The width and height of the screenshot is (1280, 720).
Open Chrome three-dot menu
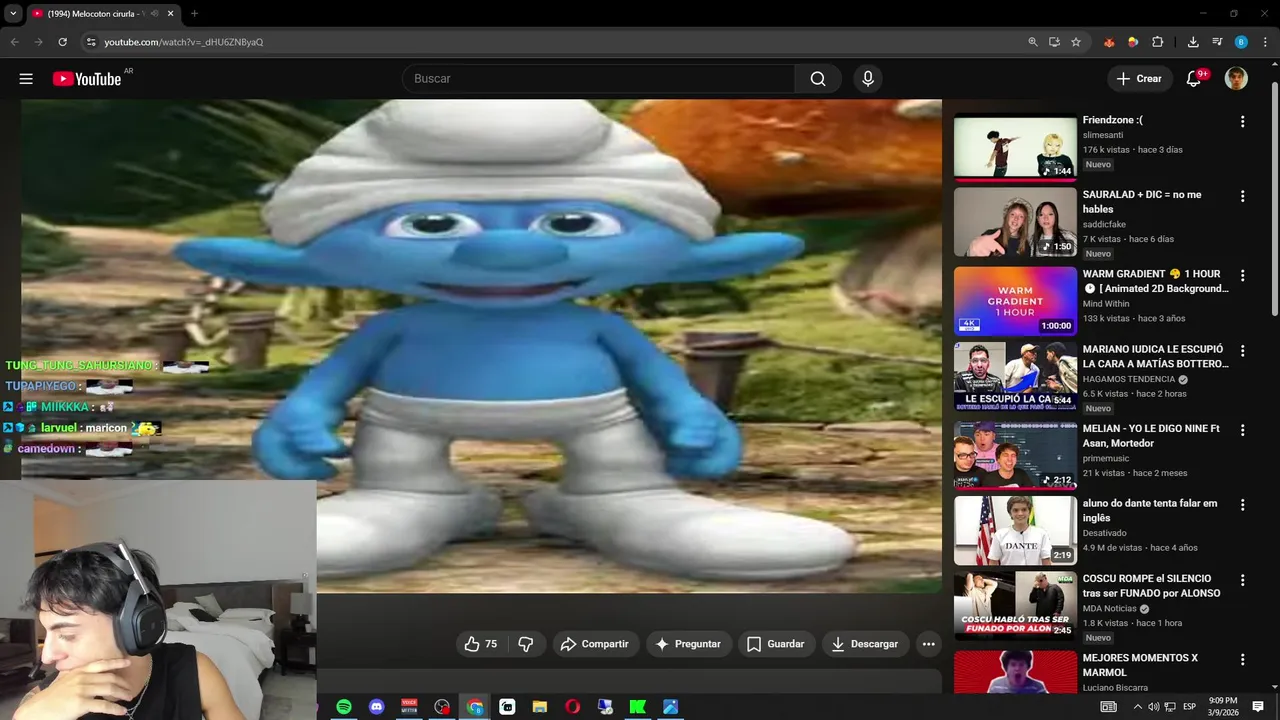pyautogui.click(x=1265, y=42)
